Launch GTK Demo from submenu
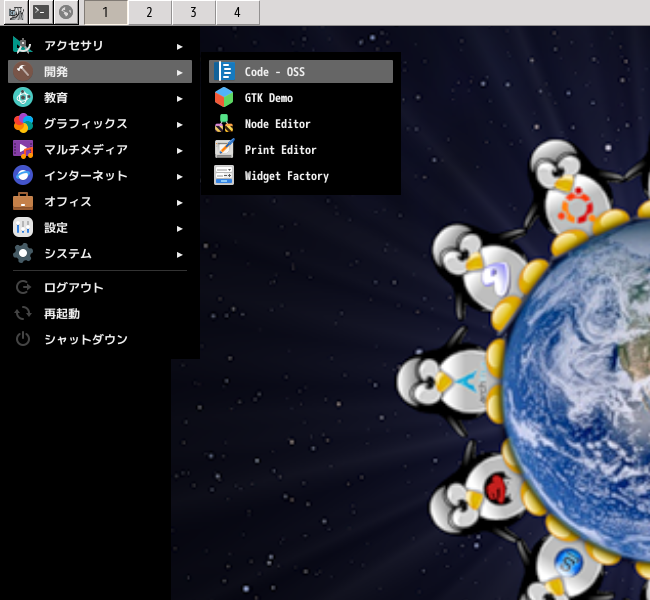This screenshot has width=650, height=600. coord(301,97)
